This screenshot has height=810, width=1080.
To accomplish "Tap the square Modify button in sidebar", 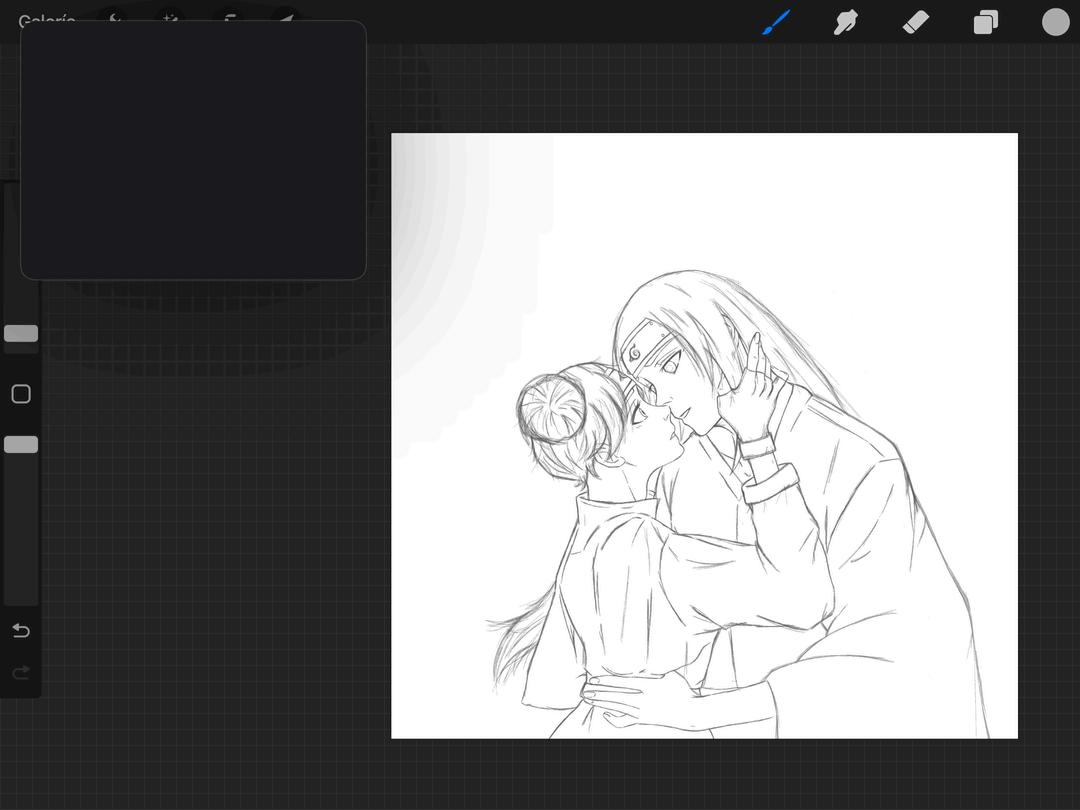I will pyautogui.click(x=21, y=394).
